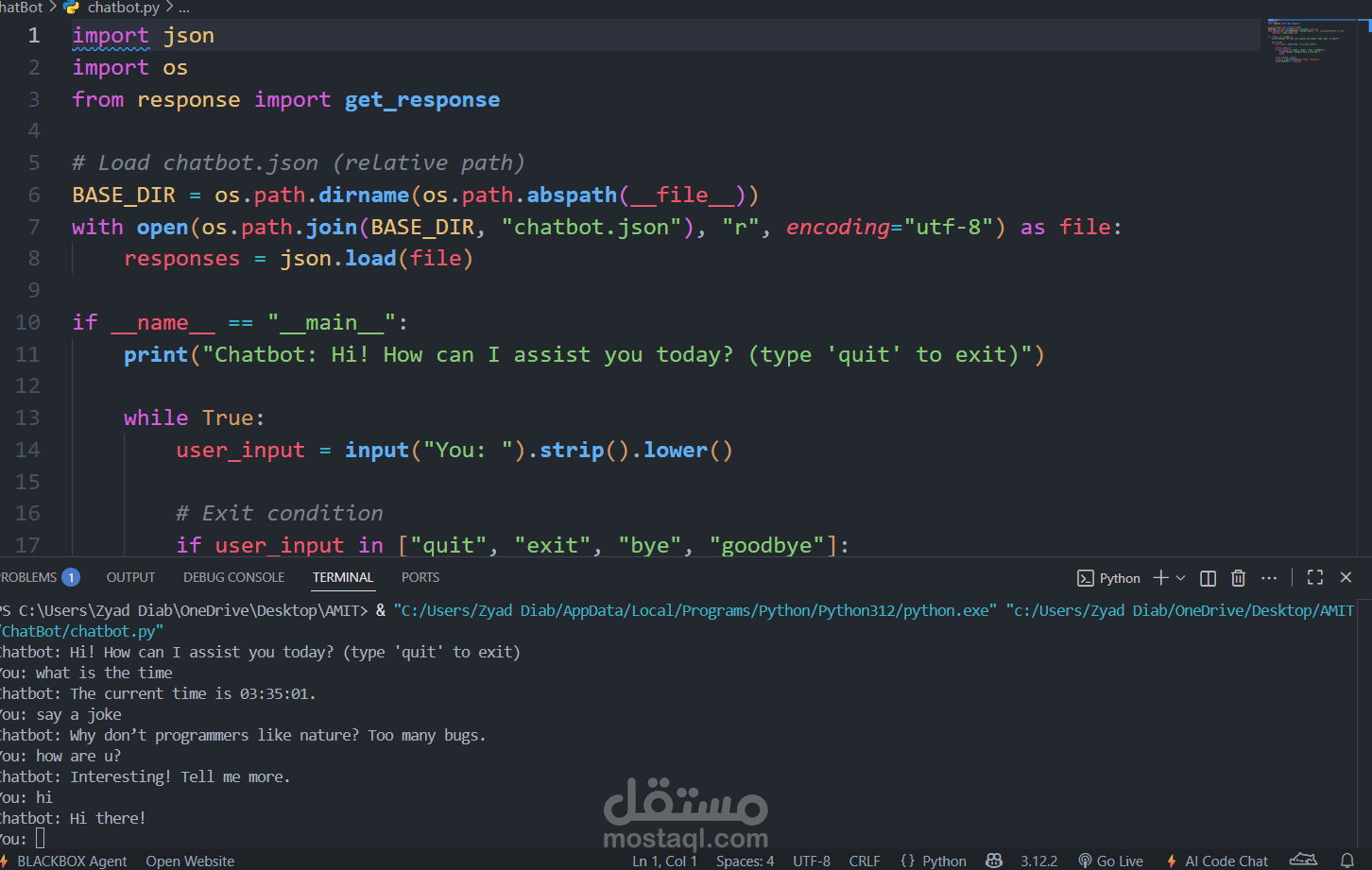Click 'The current time is 03:35:01.' output

click(193, 694)
